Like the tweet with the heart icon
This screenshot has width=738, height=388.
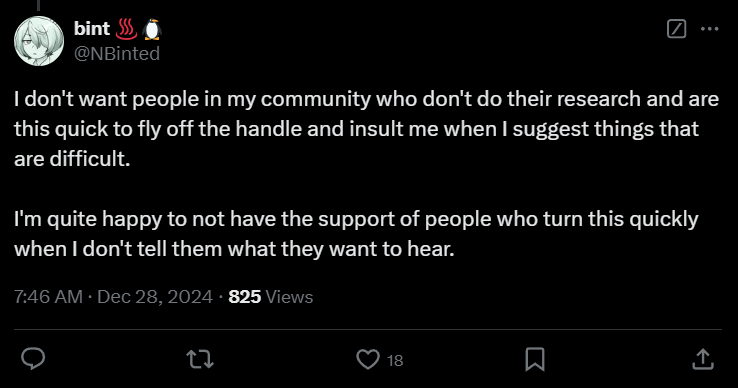pos(368,360)
